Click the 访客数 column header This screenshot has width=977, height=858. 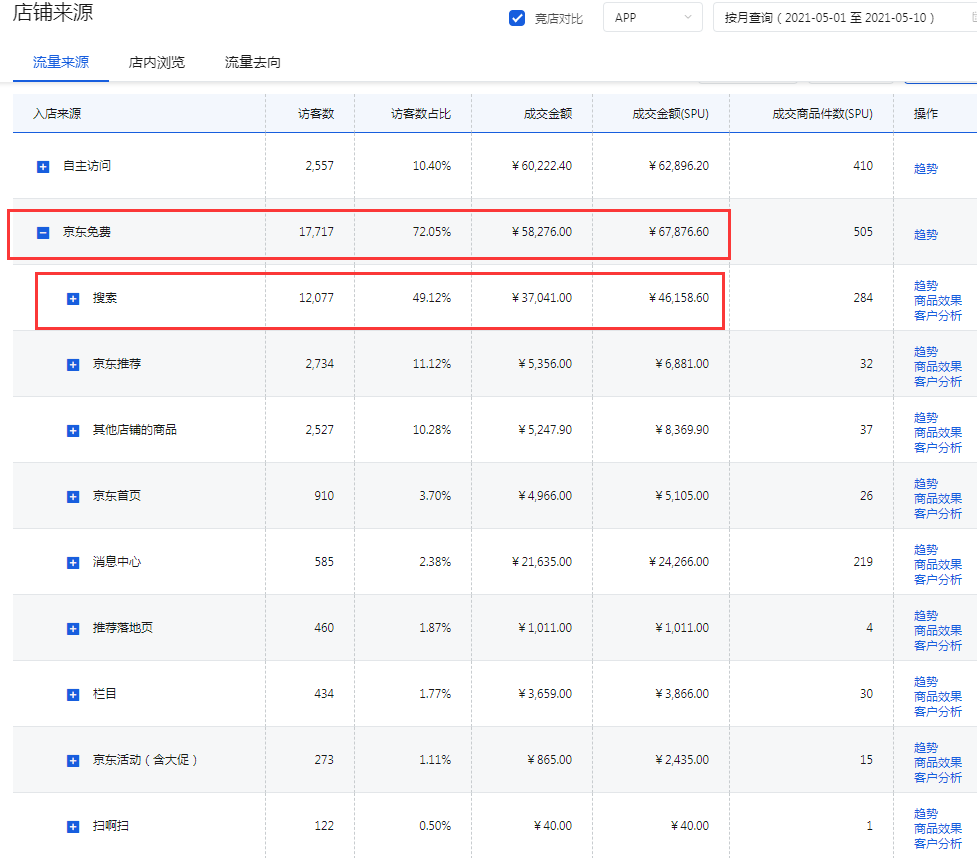coord(316,114)
